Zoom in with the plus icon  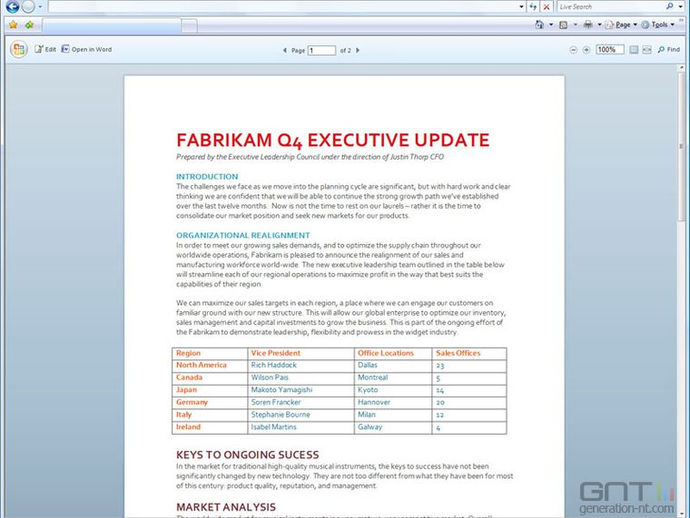pyautogui.click(x=586, y=50)
